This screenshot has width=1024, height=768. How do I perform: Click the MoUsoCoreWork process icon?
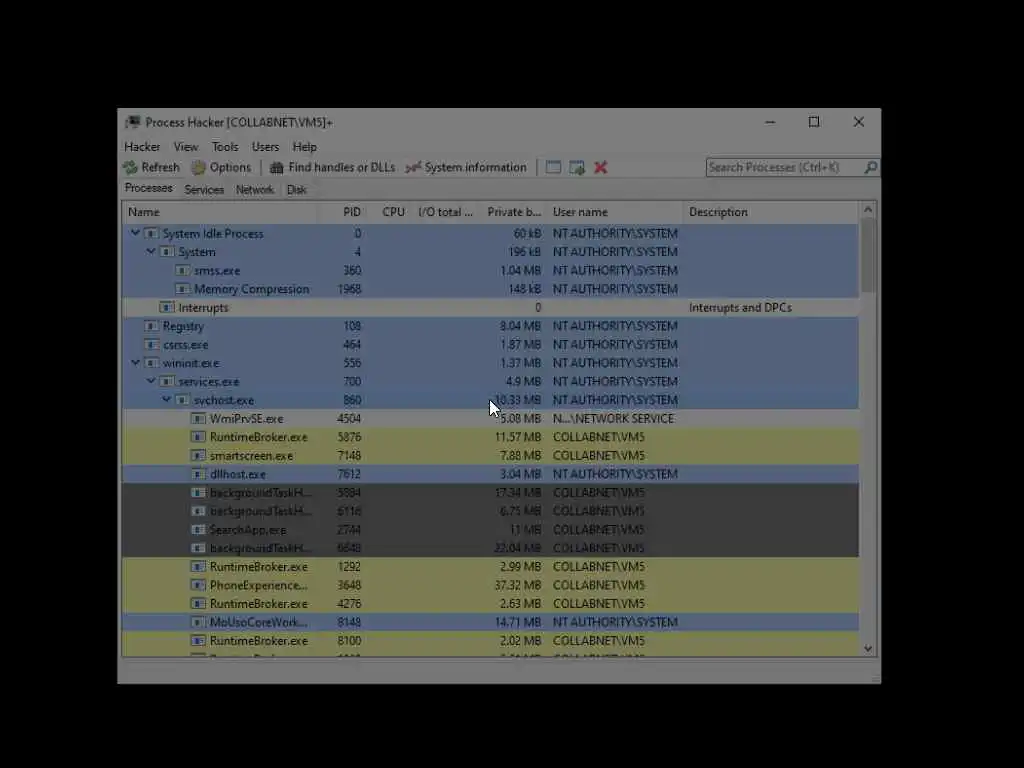tap(198, 622)
